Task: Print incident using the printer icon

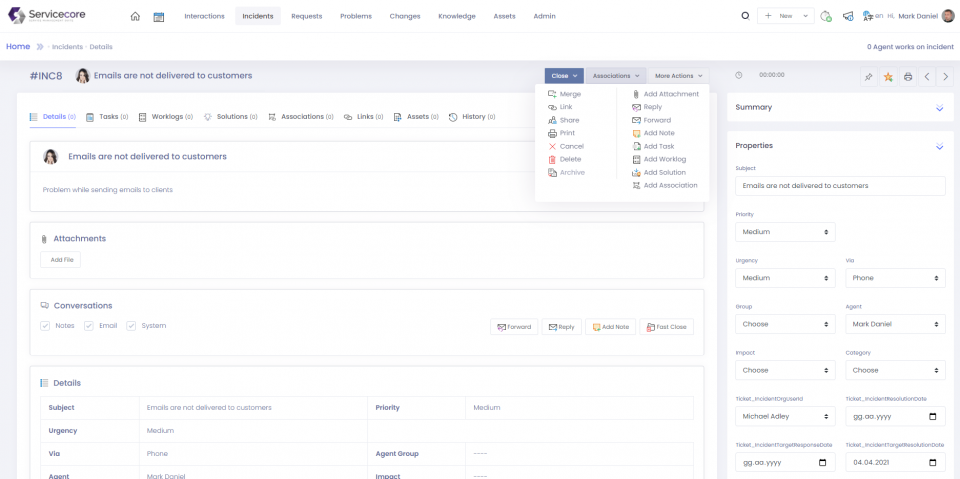Action: 908,76
